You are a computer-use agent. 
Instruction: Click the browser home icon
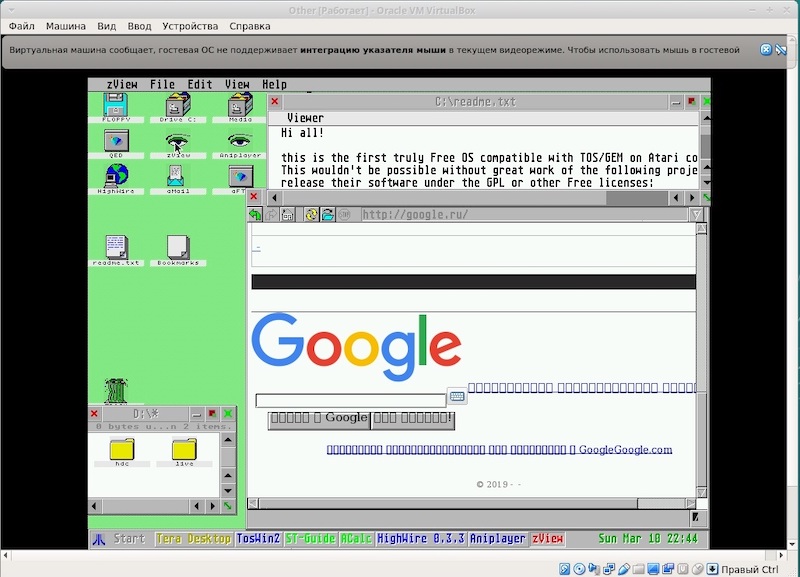288,214
